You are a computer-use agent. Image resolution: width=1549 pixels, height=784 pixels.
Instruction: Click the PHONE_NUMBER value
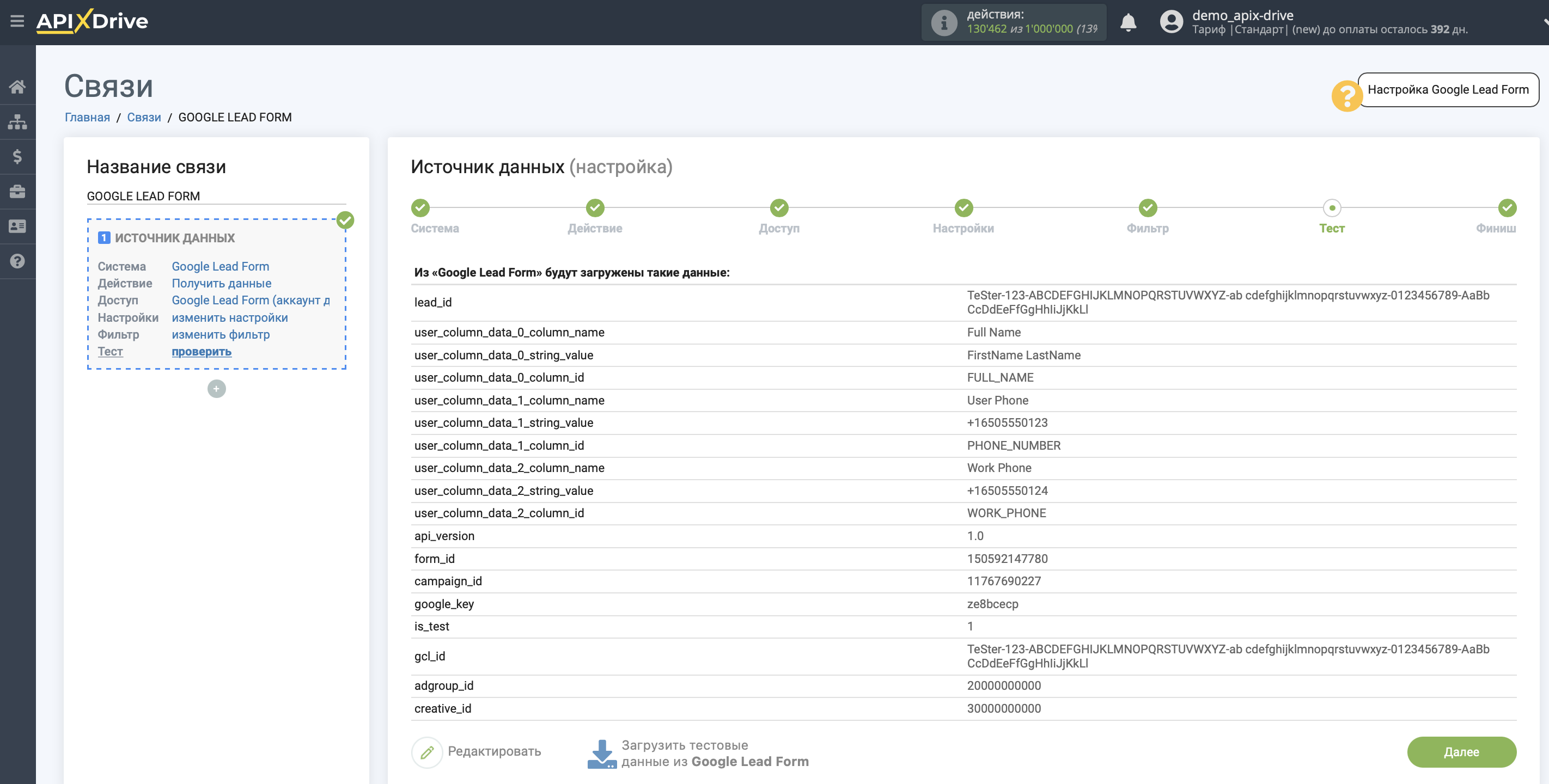pyautogui.click(x=1014, y=445)
